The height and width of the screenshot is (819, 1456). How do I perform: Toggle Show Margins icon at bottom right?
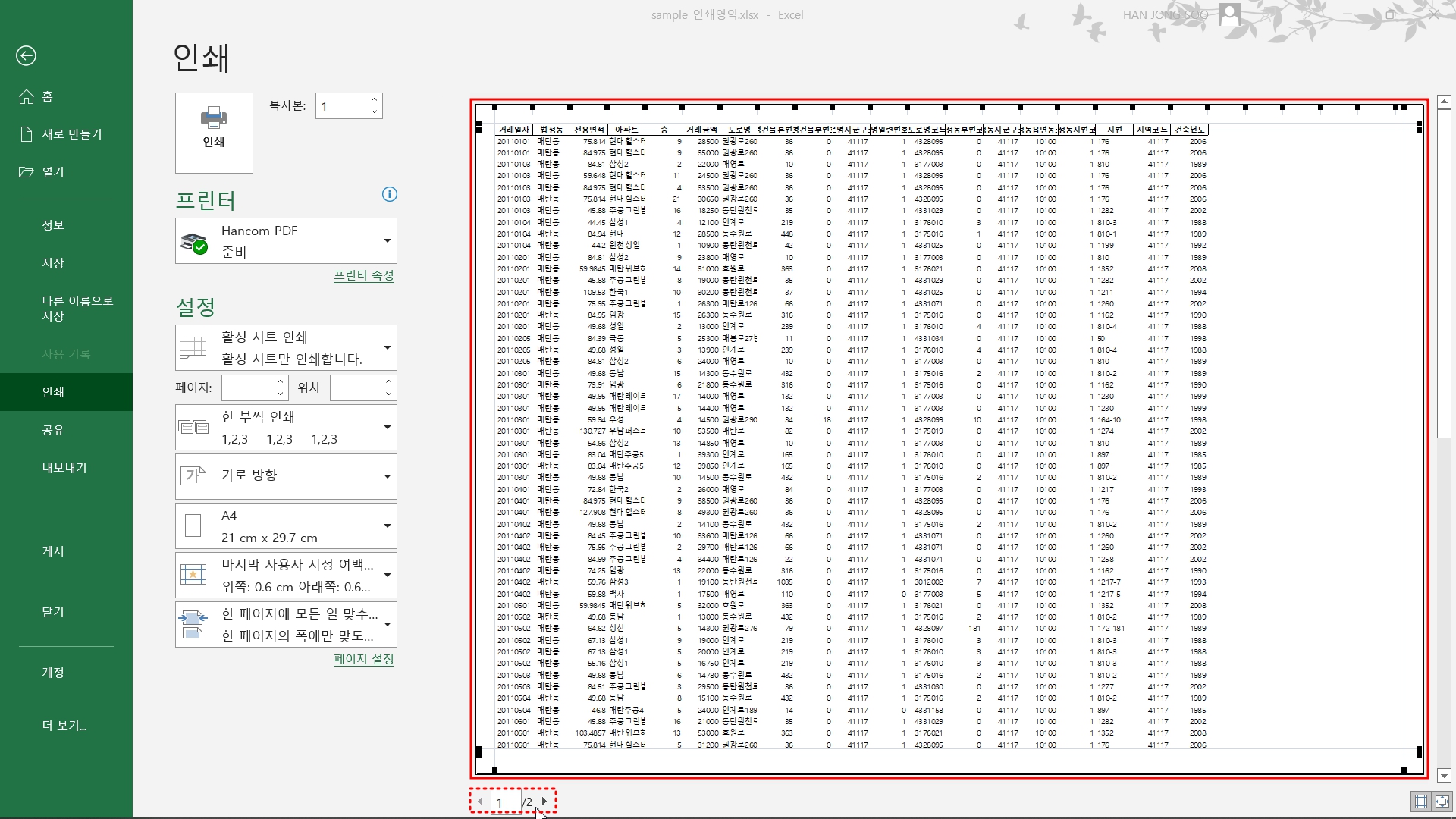tap(1421, 801)
